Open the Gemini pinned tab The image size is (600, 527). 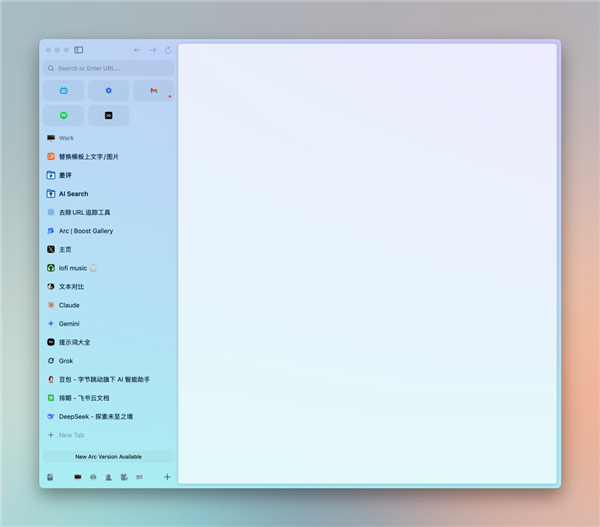(69, 324)
